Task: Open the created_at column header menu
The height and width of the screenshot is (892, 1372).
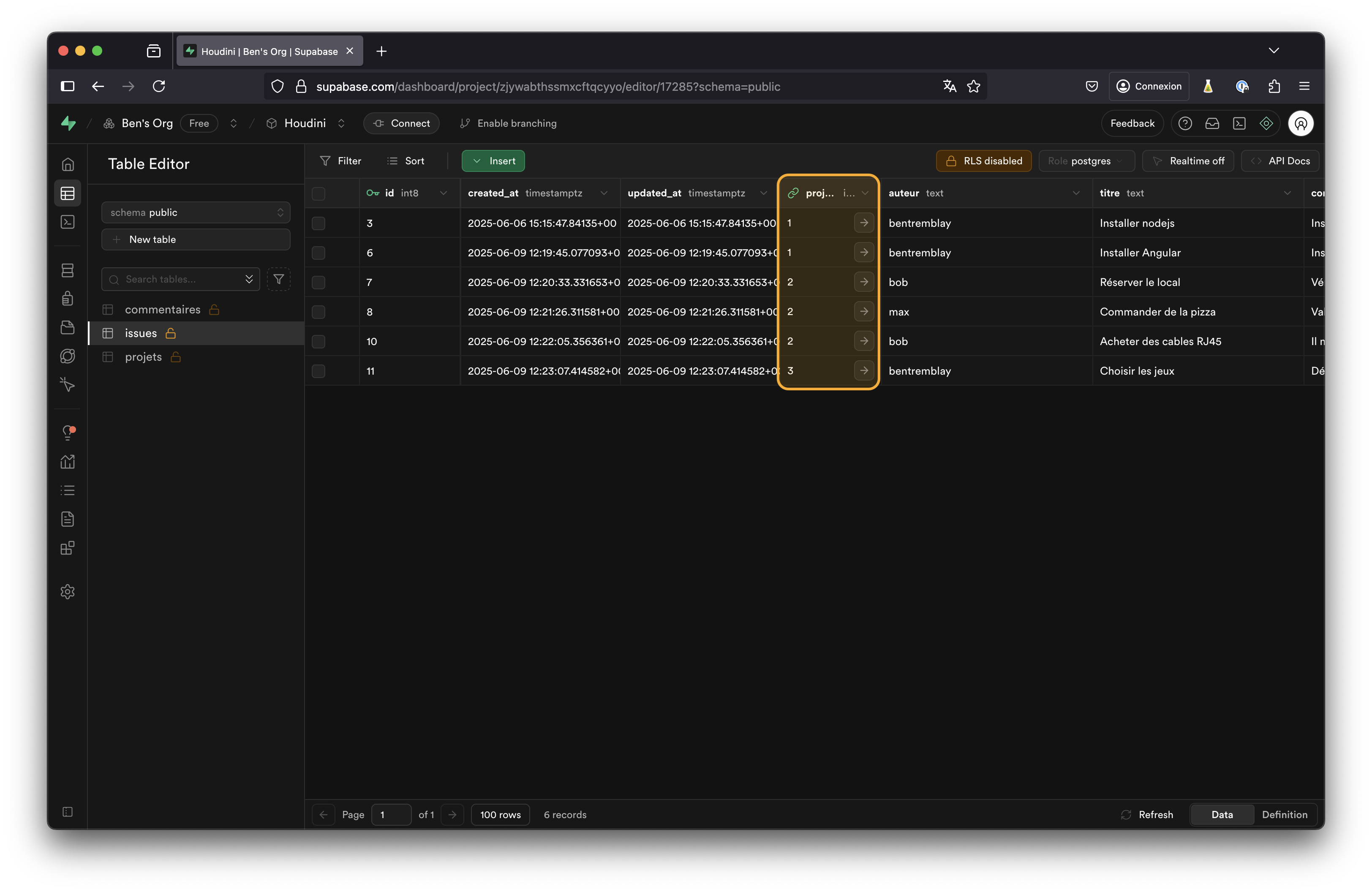Action: point(604,193)
